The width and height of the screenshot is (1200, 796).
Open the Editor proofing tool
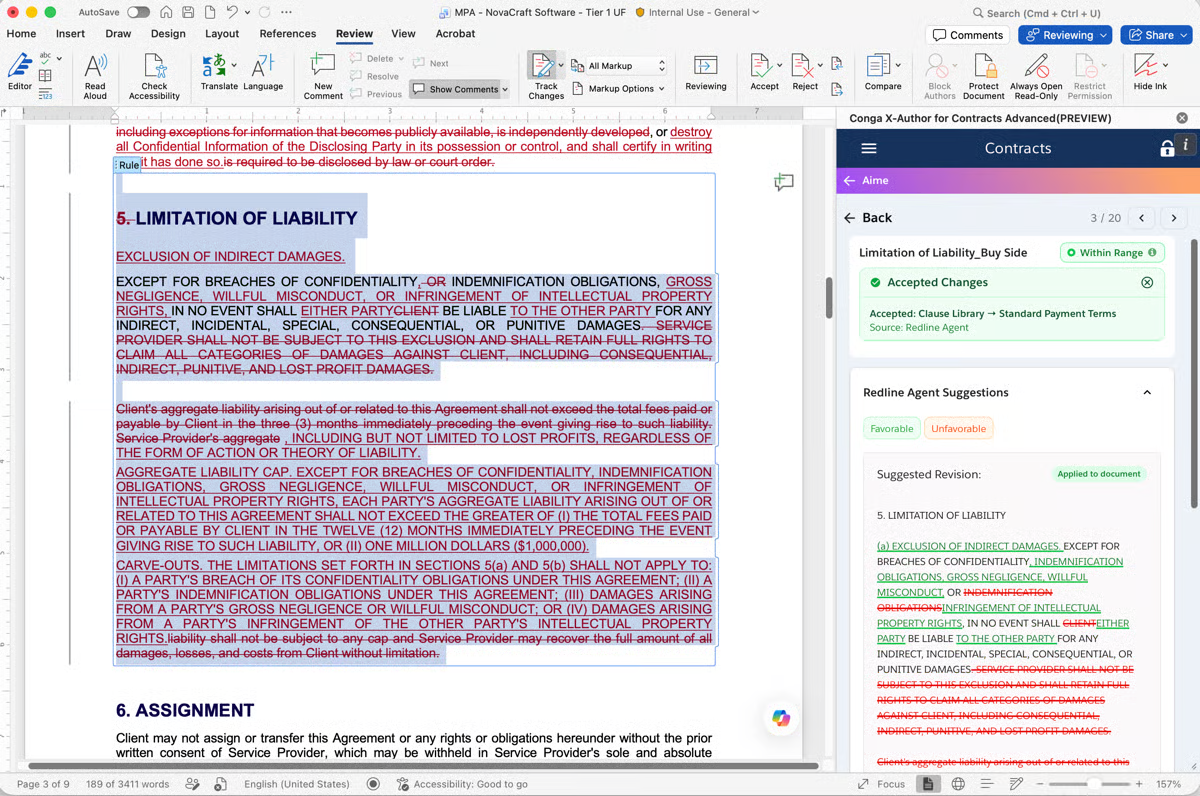tap(20, 74)
